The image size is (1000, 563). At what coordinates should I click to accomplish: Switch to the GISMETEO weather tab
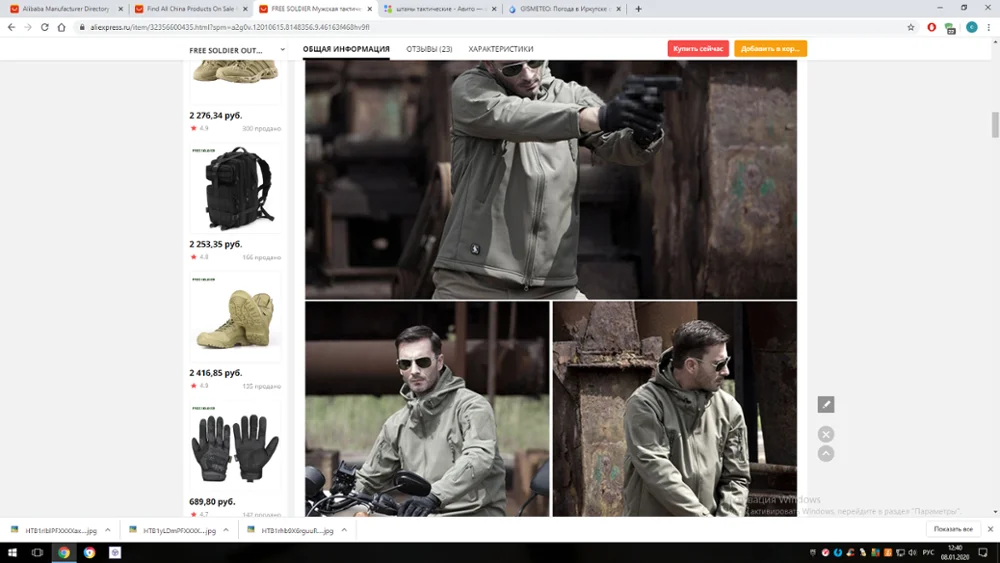pyautogui.click(x=564, y=9)
